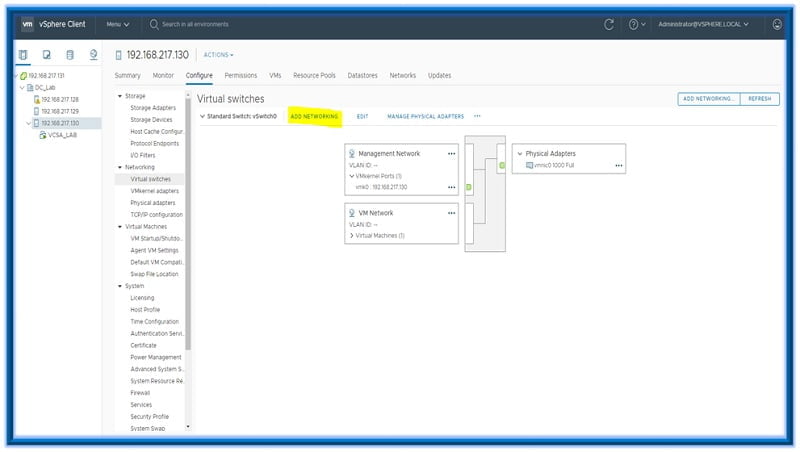This screenshot has height=452, width=800.
Task: Switch to the Monitor tab
Action: coord(163,75)
